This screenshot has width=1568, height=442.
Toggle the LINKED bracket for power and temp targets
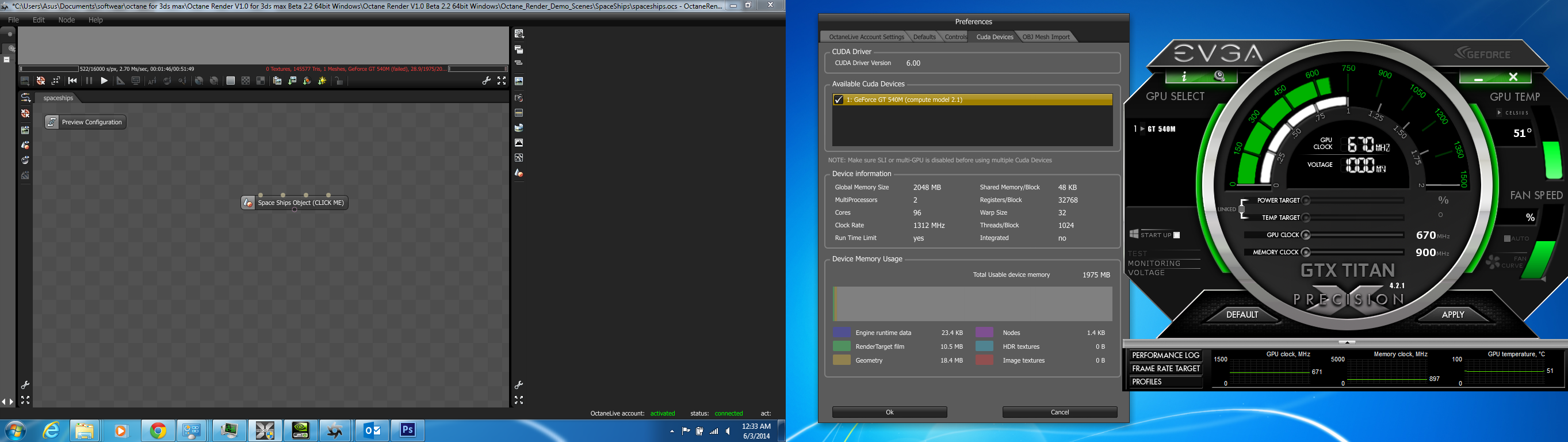click(x=1242, y=209)
